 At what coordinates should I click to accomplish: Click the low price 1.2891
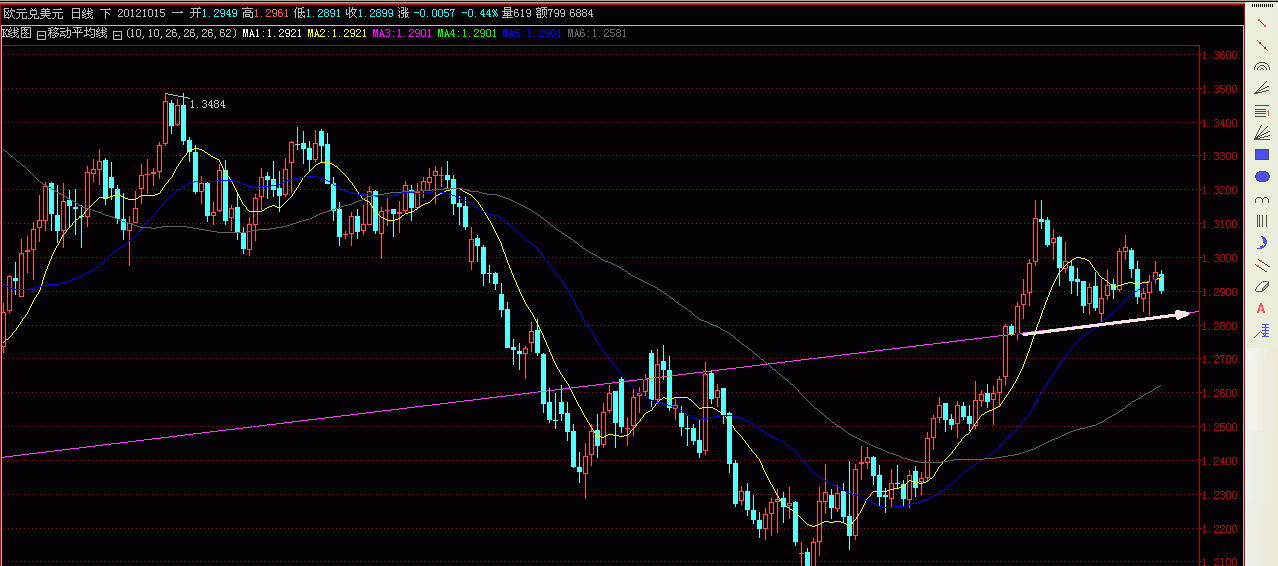click(x=323, y=13)
